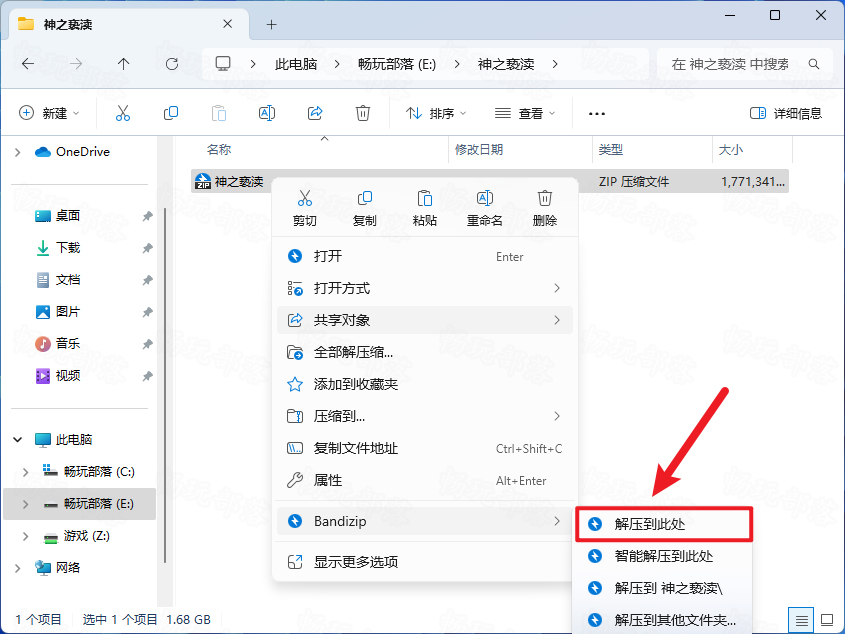The image size is (845, 634).
Task: Select 解压到此处 in Bandizip submenu
Action: click(x=664, y=524)
